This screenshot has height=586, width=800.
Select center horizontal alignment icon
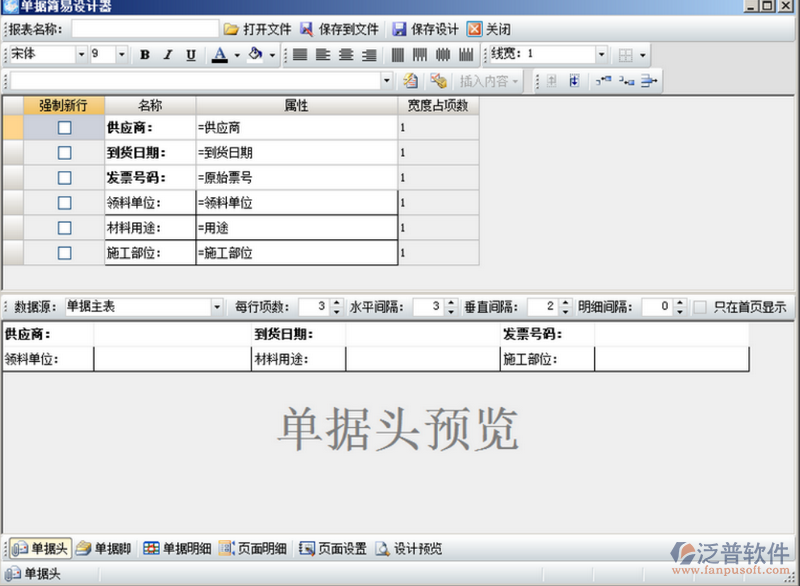click(x=346, y=55)
